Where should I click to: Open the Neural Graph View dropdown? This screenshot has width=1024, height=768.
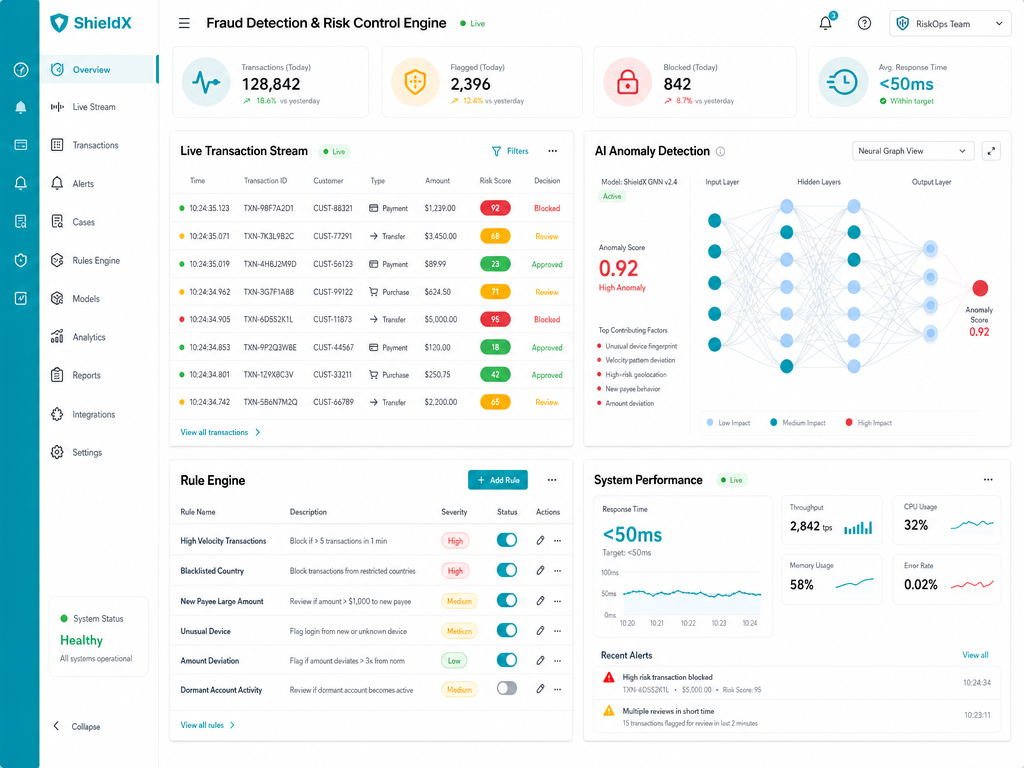(913, 151)
